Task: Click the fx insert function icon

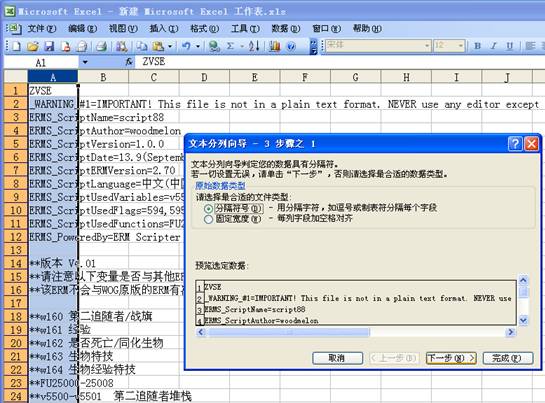Action: (x=129, y=62)
